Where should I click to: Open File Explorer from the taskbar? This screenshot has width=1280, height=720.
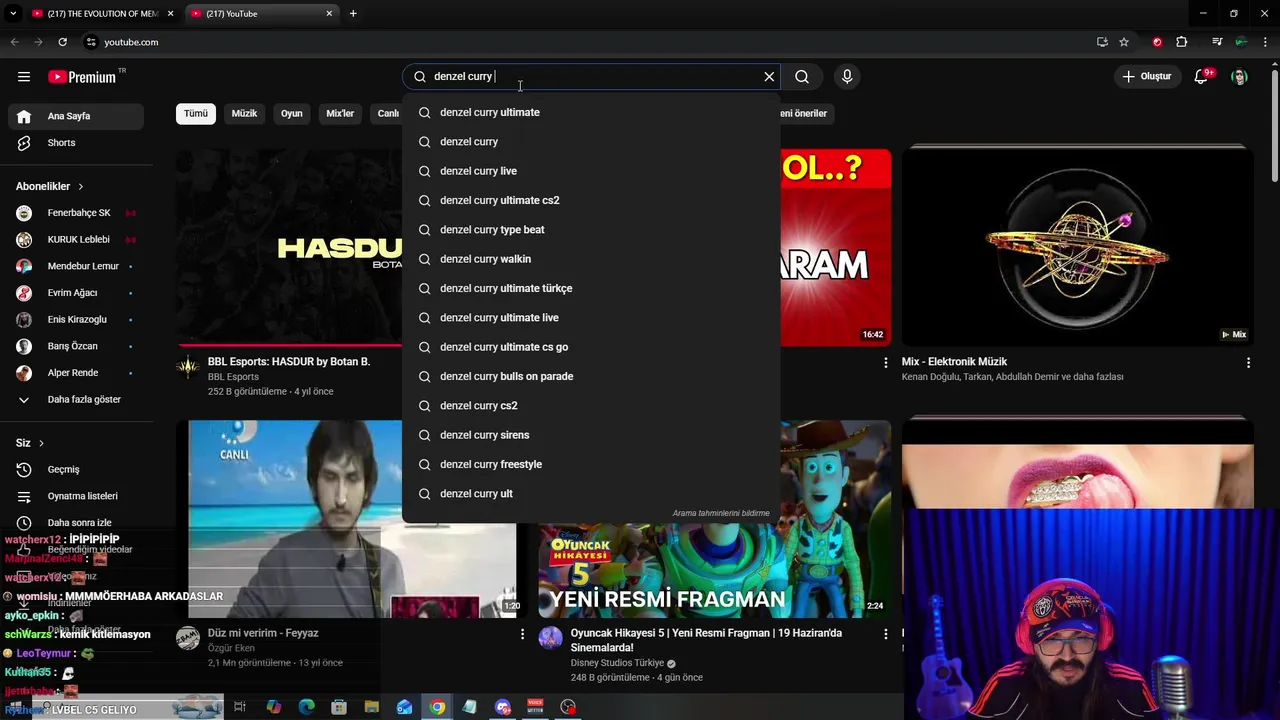(x=371, y=707)
